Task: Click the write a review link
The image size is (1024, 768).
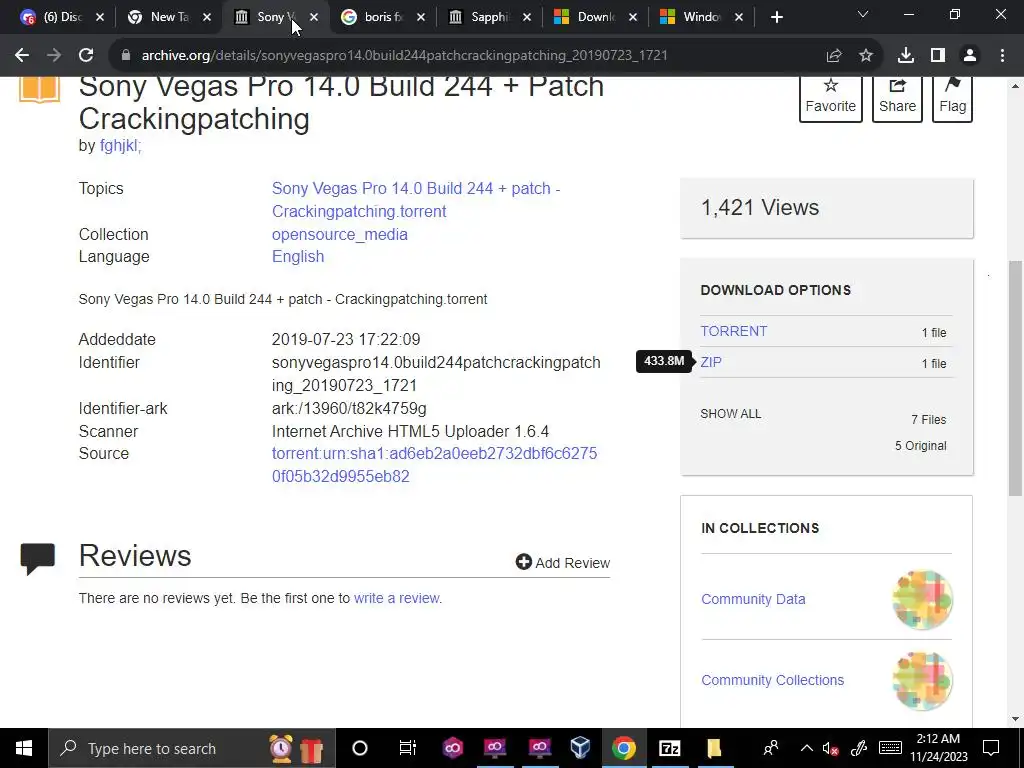Action: tap(396, 598)
